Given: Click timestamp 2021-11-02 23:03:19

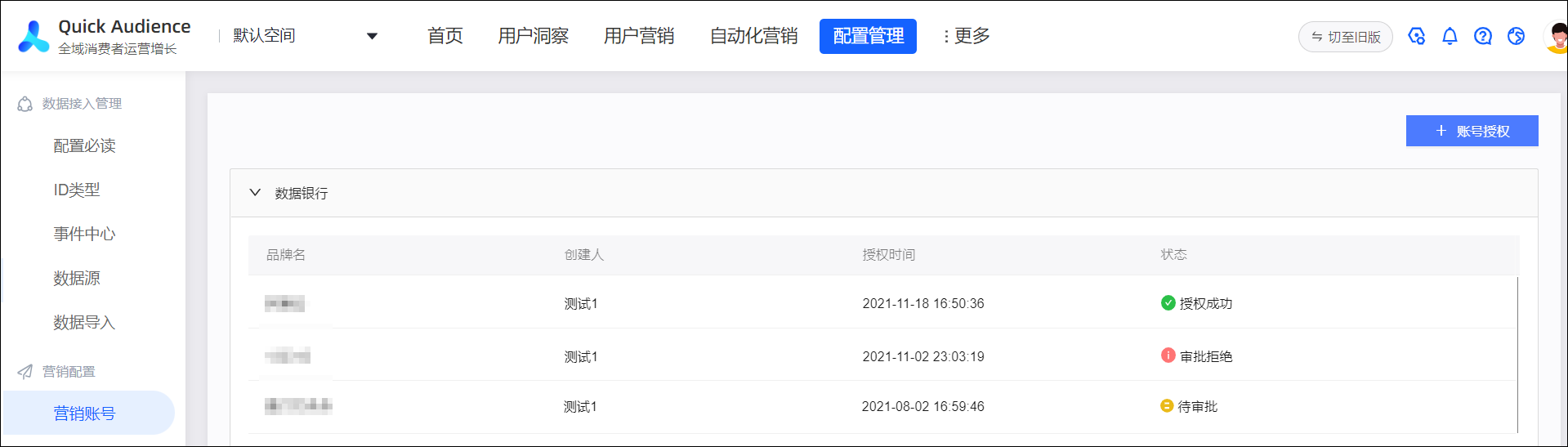Looking at the screenshot, I should tap(923, 356).
